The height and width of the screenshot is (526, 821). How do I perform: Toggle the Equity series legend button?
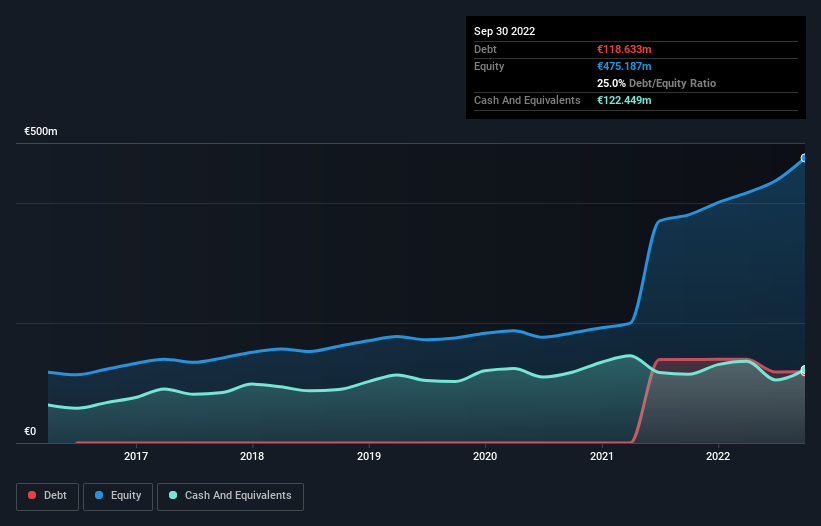pos(118,496)
